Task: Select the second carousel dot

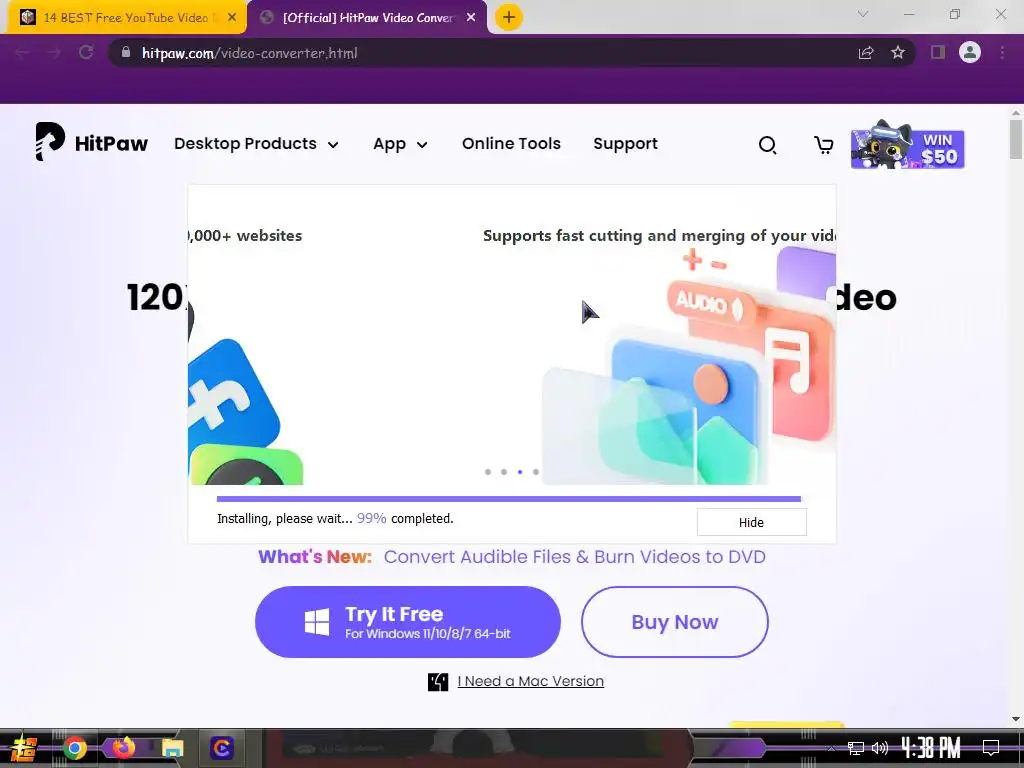Action: [504, 472]
